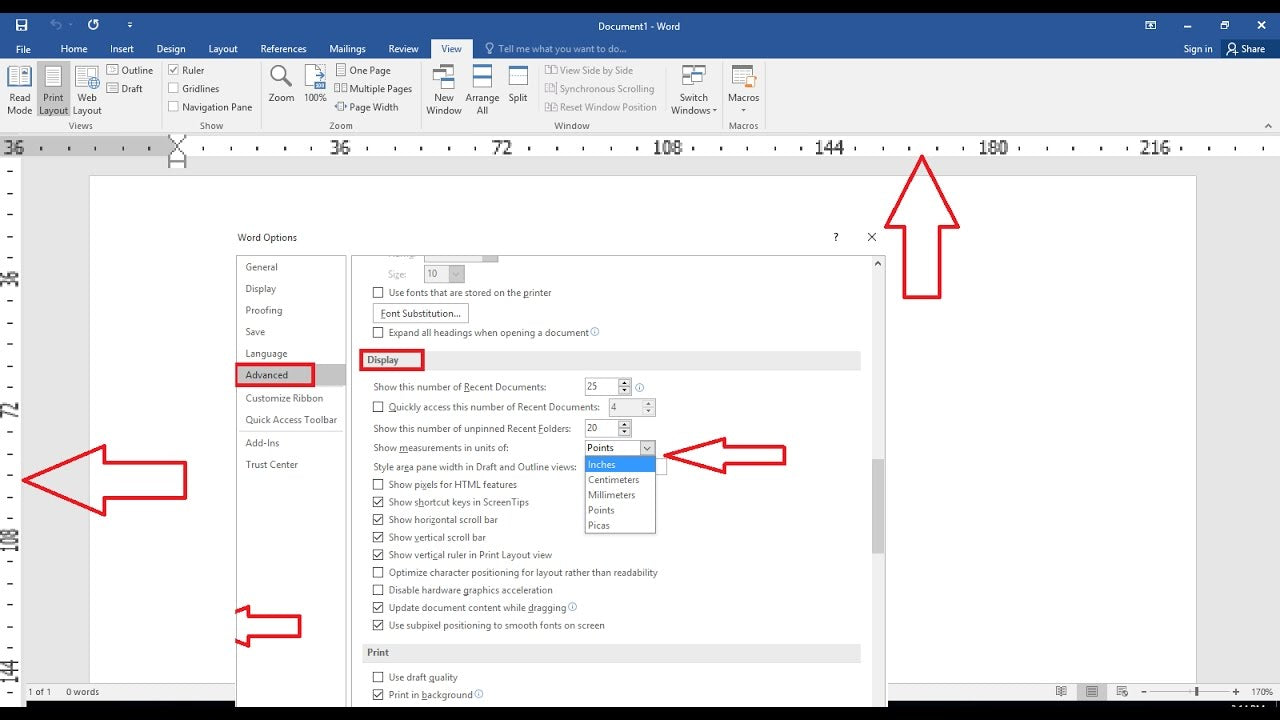Uncheck Show horizontal scroll bar
Image resolution: width=1280 pixels, height=720 pixels.
tap(378, 520)
